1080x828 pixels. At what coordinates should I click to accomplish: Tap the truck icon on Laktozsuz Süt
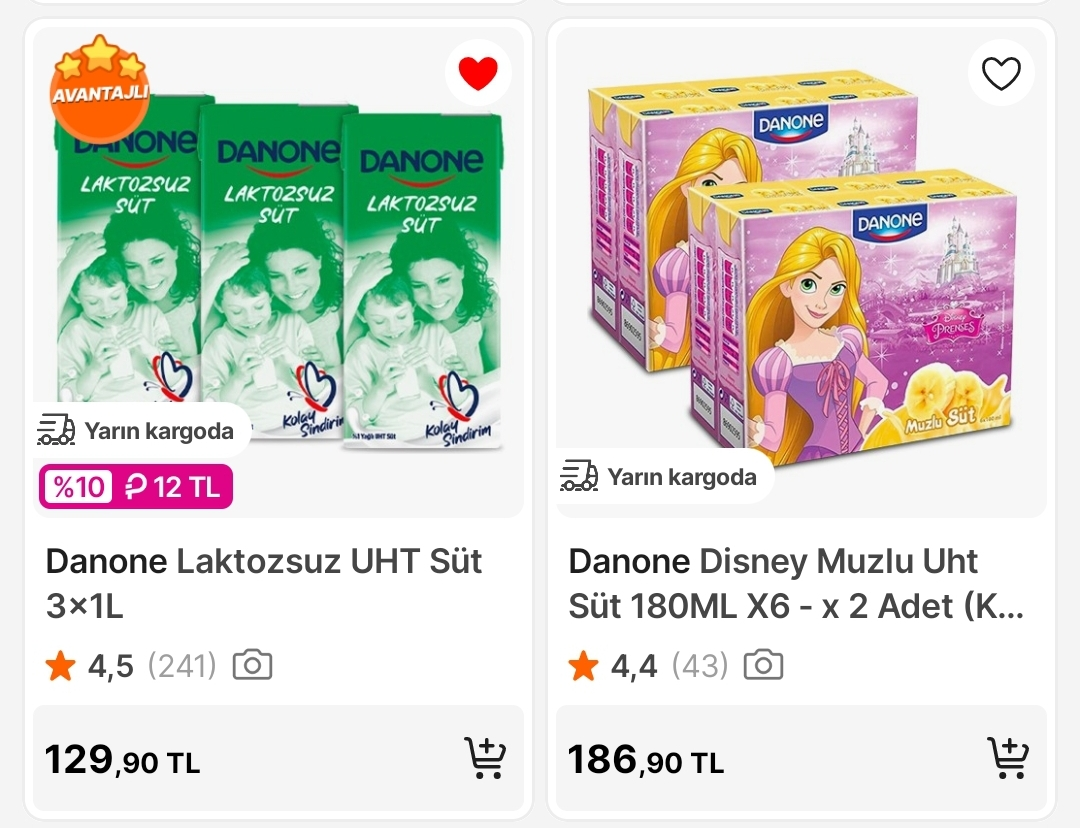click(56, 430)
